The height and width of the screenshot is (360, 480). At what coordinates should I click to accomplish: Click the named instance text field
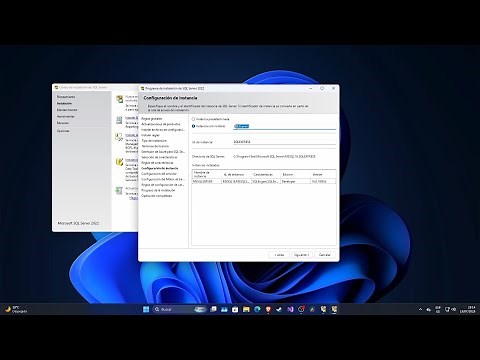[x=284, y=126]
